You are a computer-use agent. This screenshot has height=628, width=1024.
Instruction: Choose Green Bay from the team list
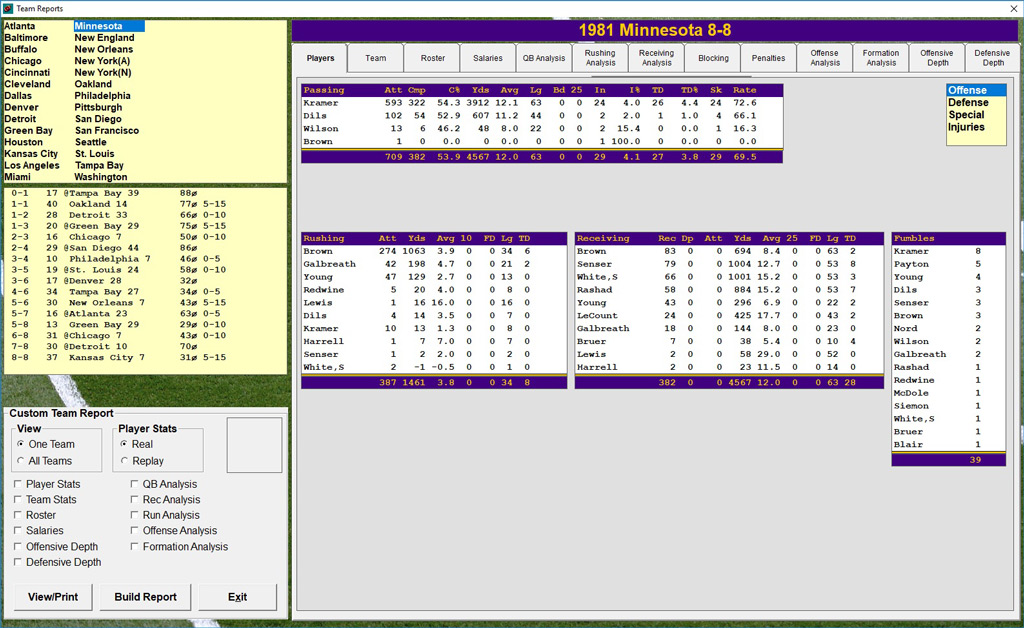point(29,131)
